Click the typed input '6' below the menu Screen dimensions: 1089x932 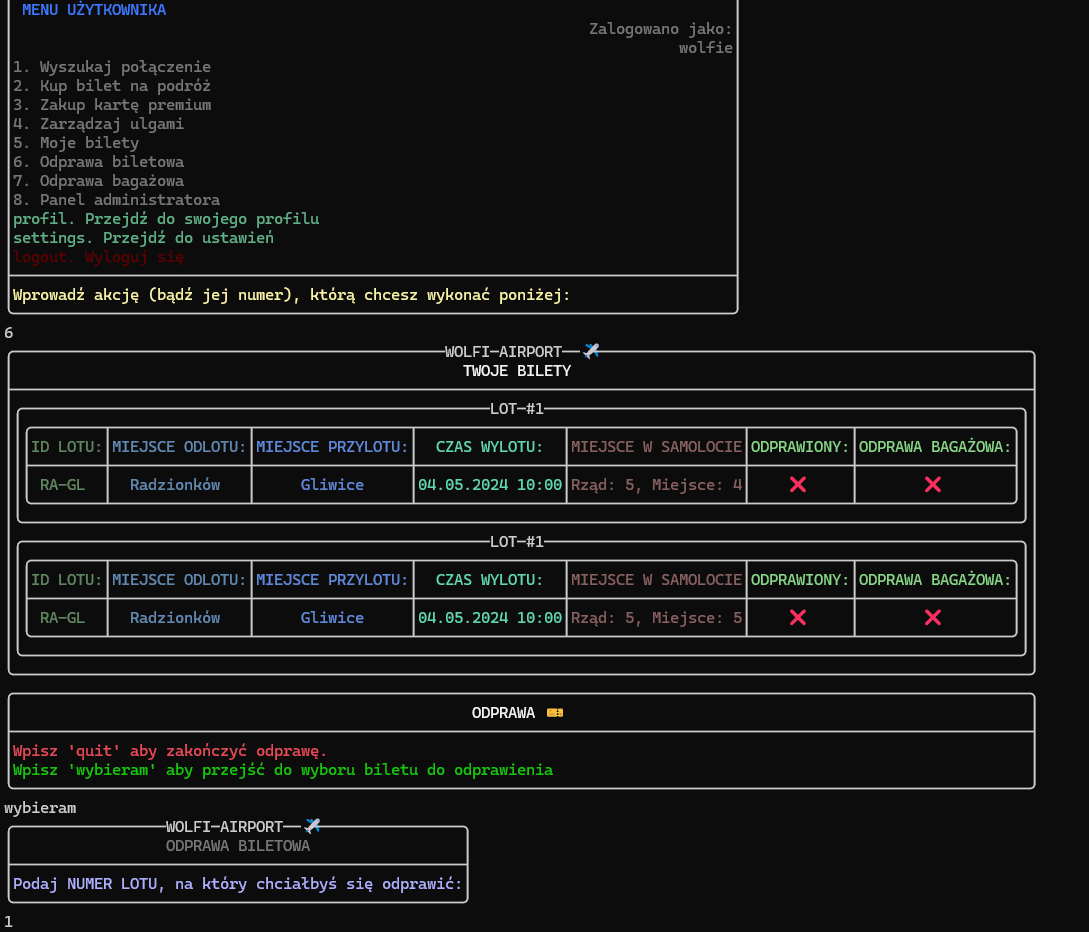tap(8, 333)
